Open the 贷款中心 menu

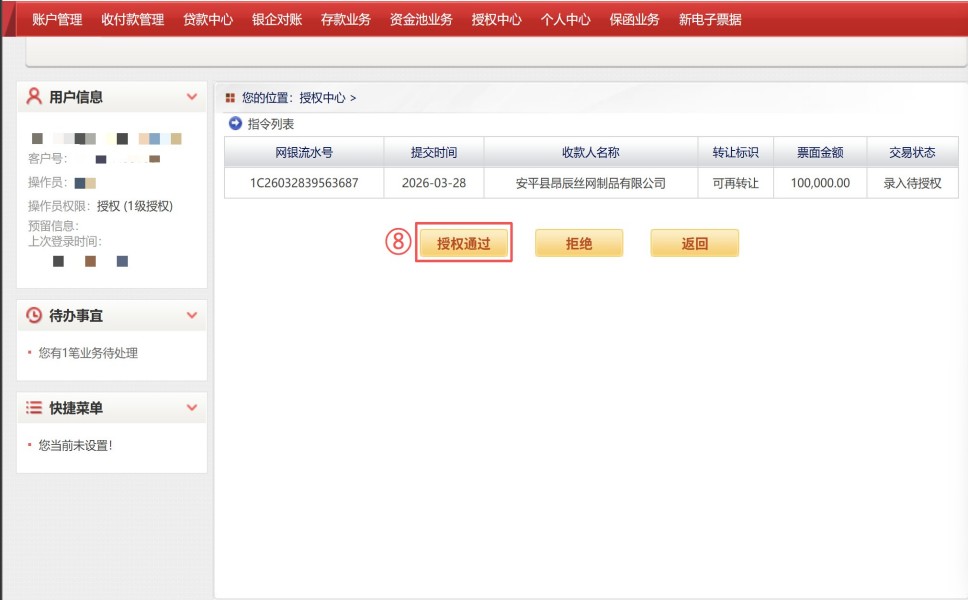coord(208,19)
